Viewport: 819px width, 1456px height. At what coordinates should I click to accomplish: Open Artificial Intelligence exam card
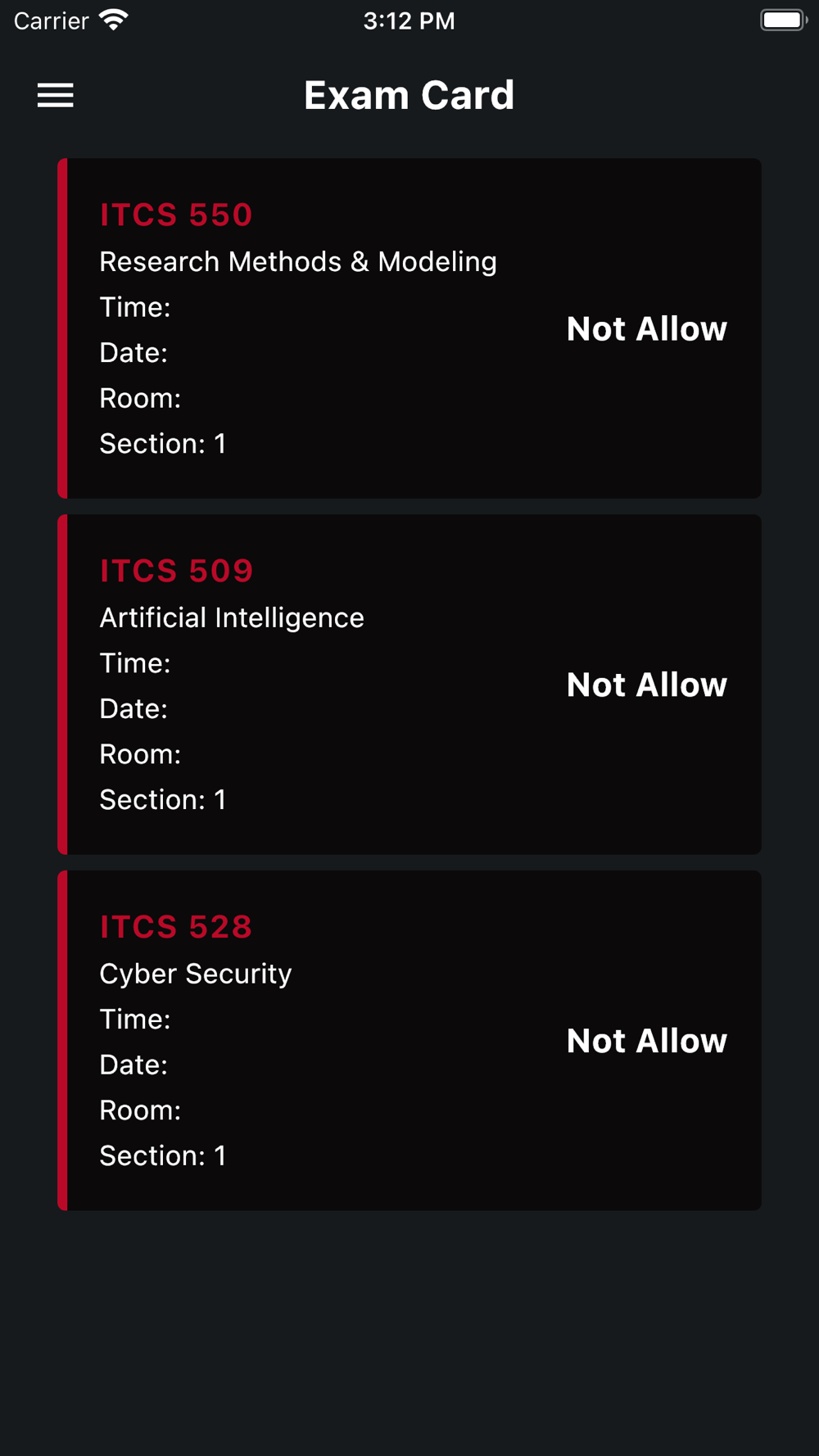pos(232,618)
